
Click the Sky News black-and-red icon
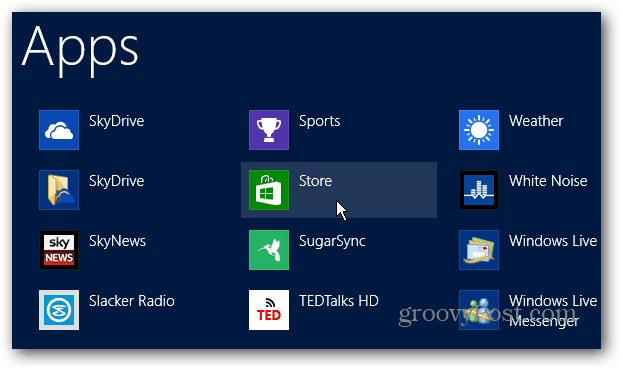point(59,250)
